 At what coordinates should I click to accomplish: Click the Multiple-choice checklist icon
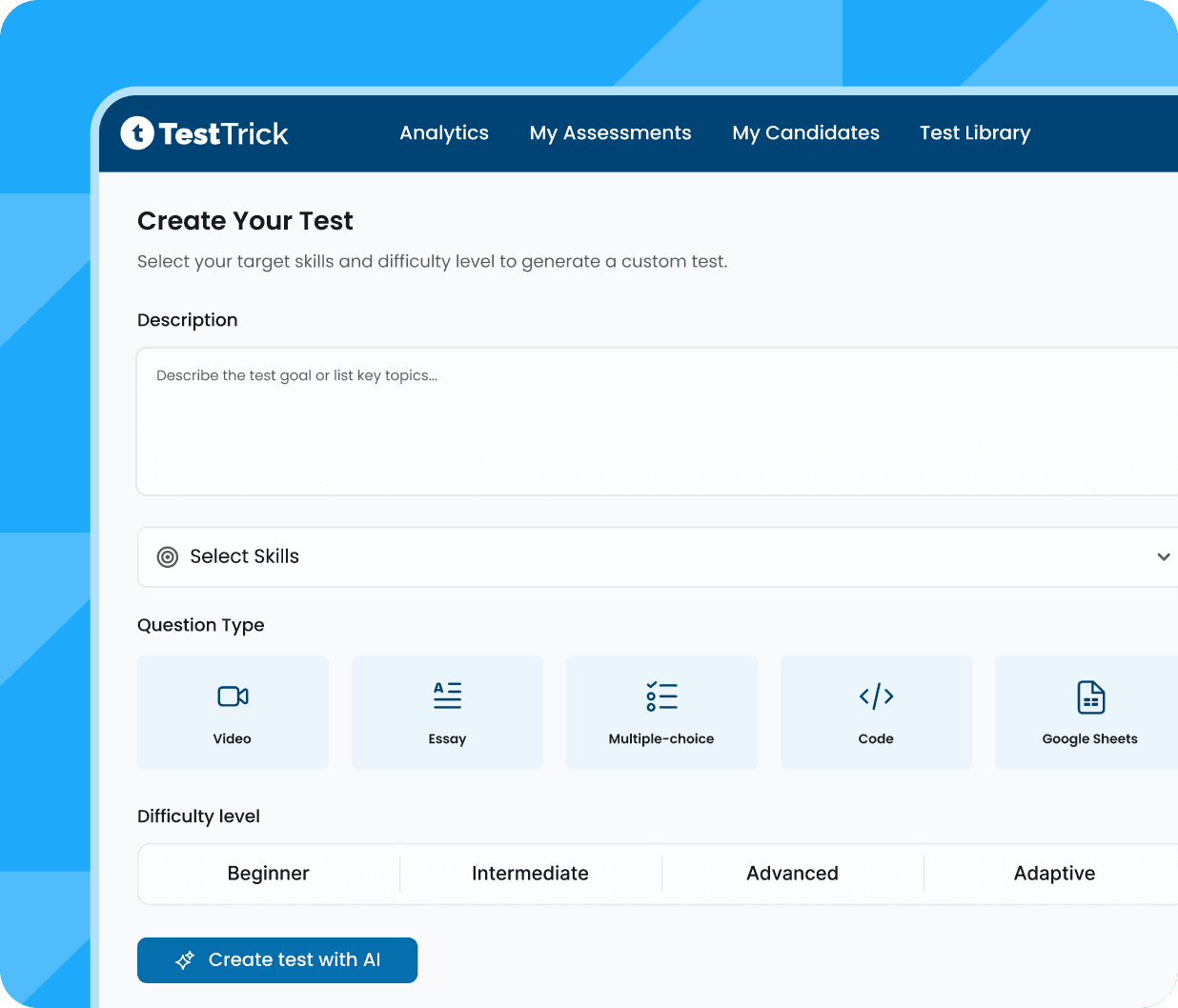661,696
